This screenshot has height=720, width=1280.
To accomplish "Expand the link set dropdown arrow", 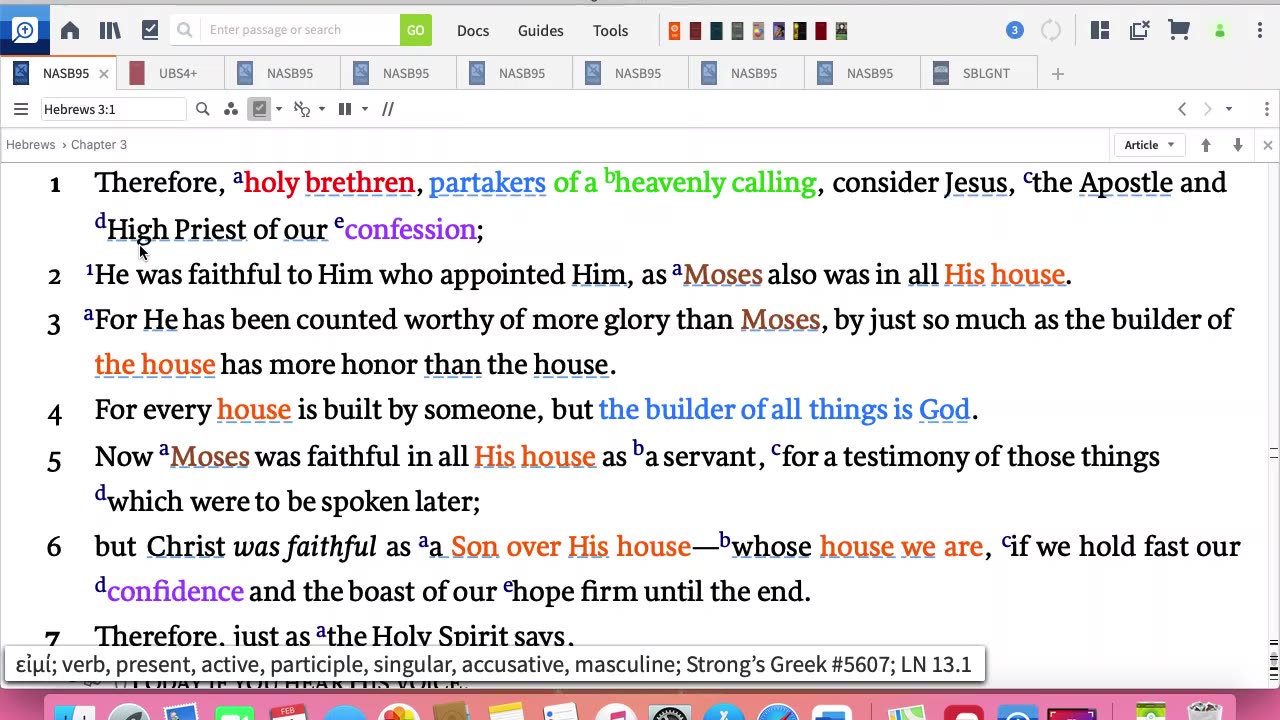I will (321, 109).
